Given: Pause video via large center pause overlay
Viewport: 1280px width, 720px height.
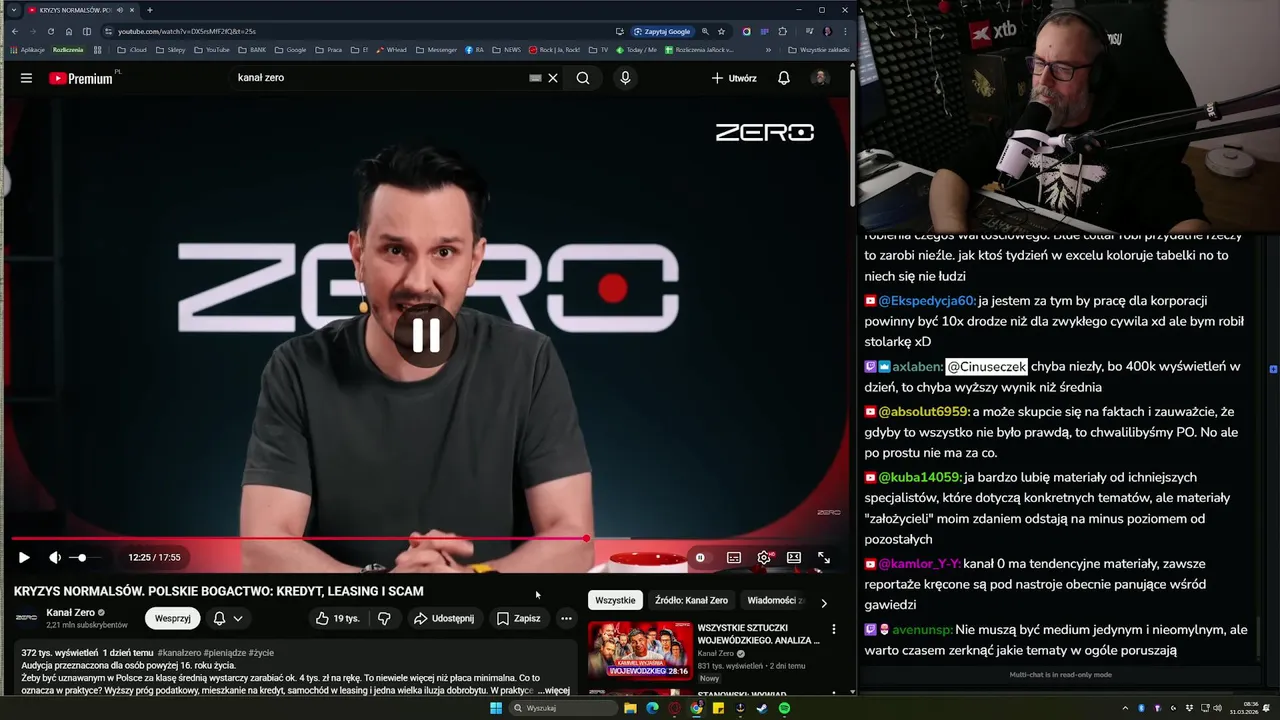Looking at the screenshot, I should pyautogui.click(x=426, y=335).
